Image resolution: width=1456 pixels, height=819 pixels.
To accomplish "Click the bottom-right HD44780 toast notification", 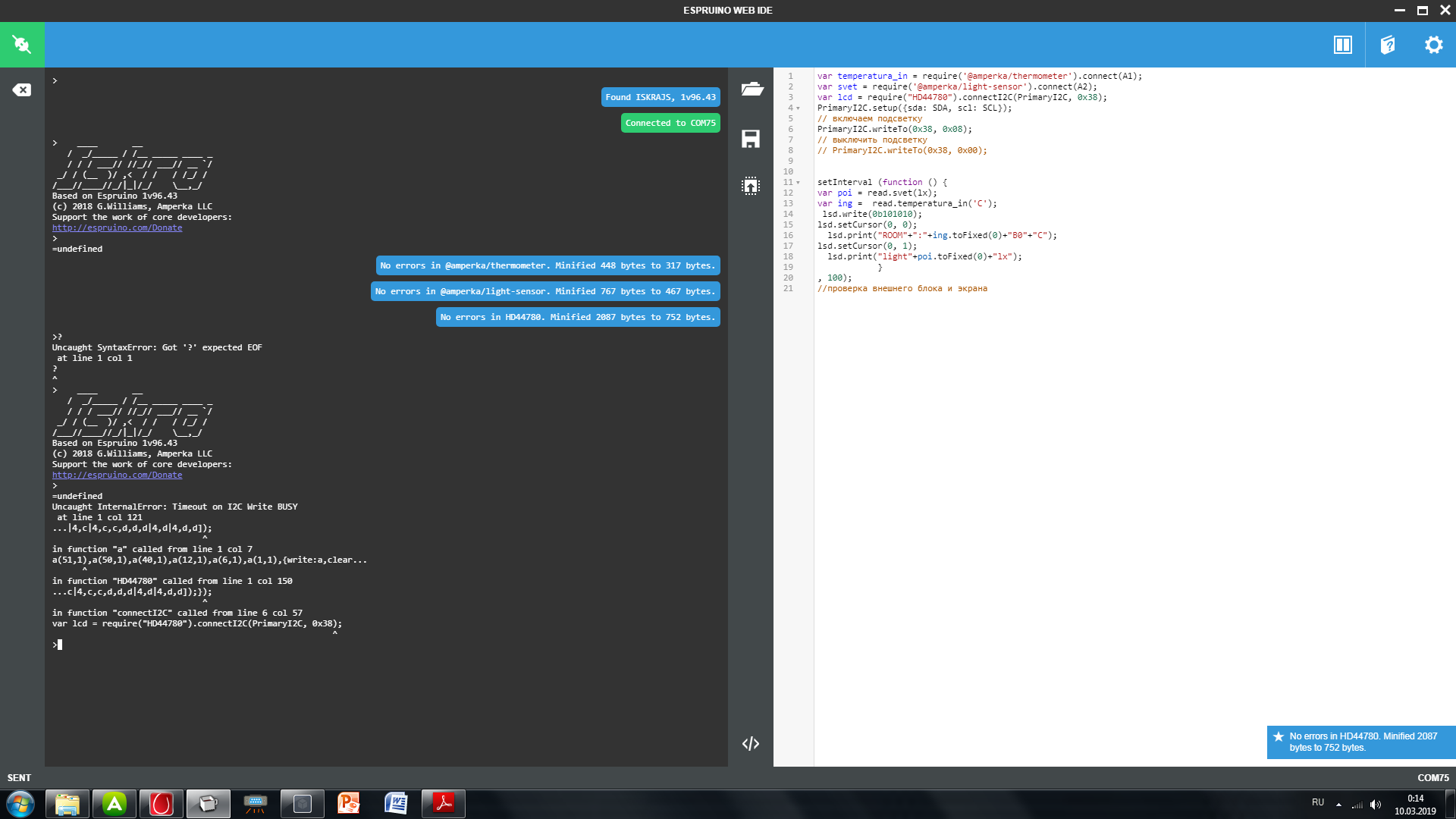I will coord(1361,742).
